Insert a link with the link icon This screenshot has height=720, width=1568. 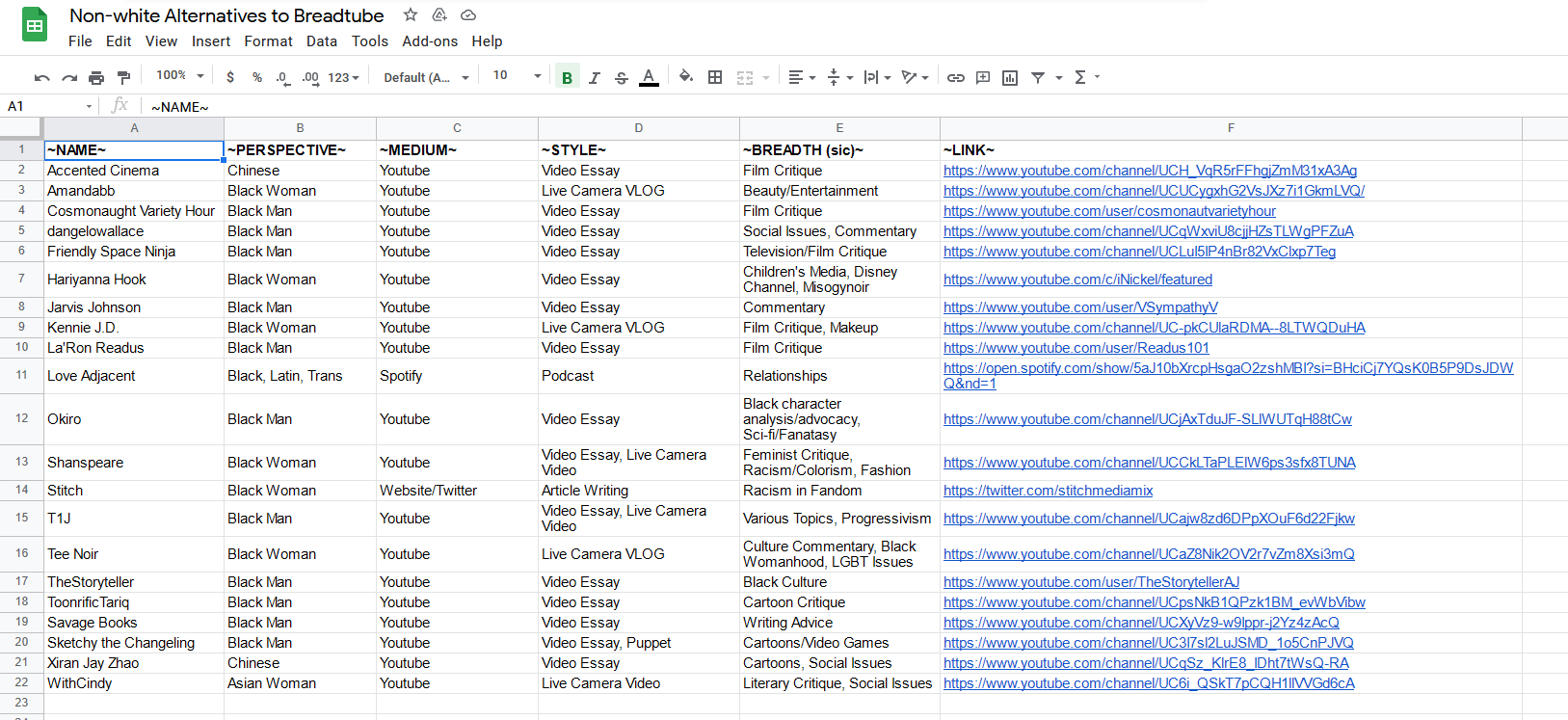coord(956,77)
